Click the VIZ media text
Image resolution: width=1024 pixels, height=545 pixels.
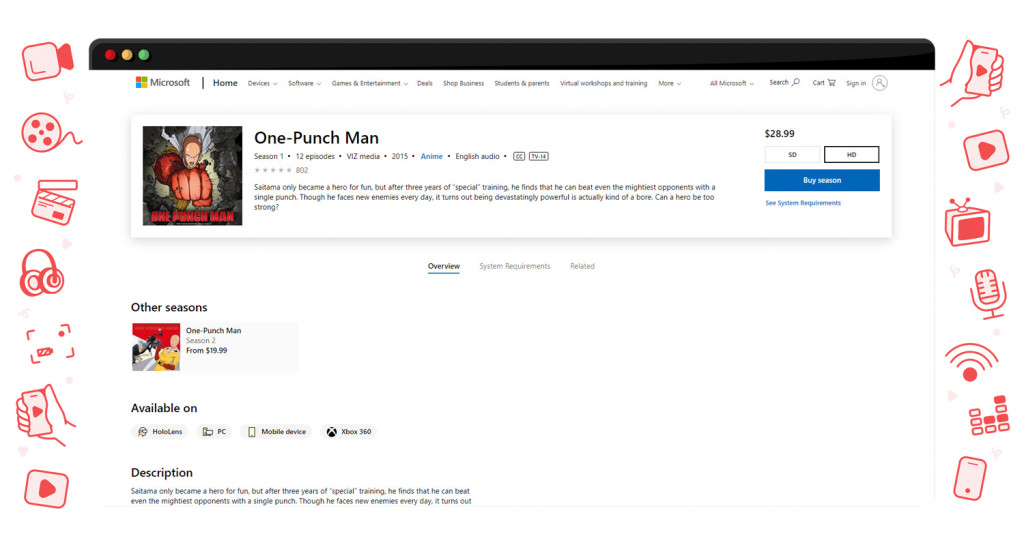click(362, 156)
